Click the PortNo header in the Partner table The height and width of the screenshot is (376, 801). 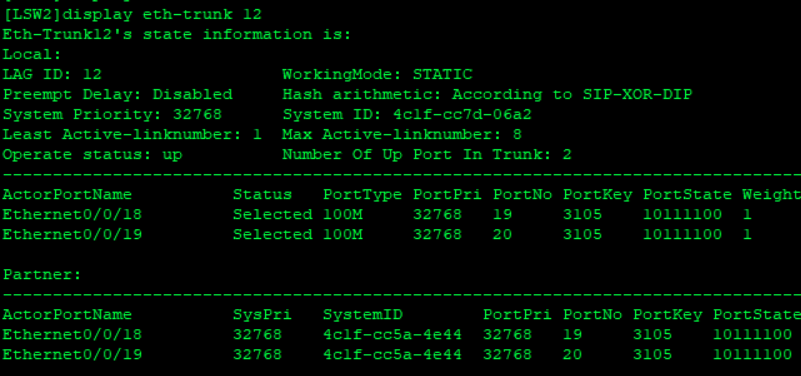593,315
